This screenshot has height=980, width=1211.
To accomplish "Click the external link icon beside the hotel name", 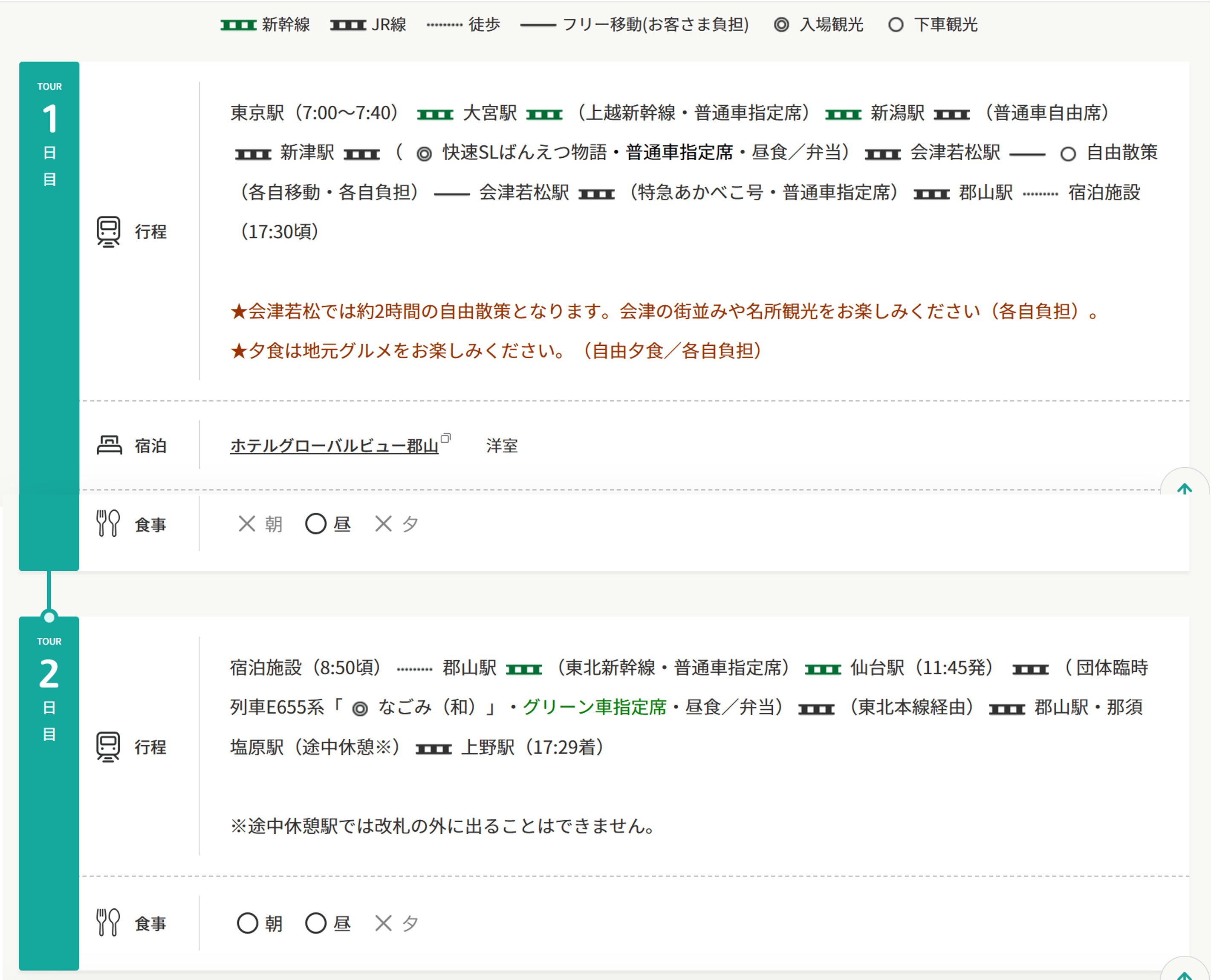I will [x=445, y=437].
